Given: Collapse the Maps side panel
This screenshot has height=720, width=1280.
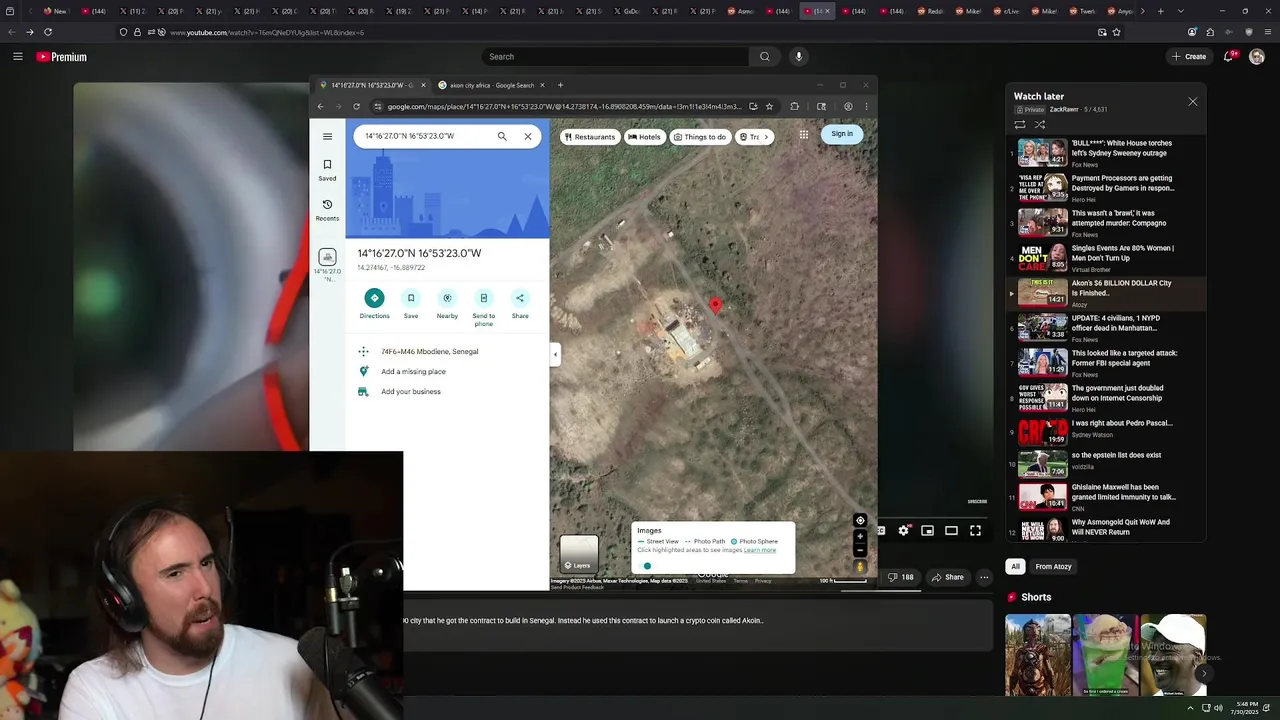Looking at the screenshot, I should tap(555, 354).
